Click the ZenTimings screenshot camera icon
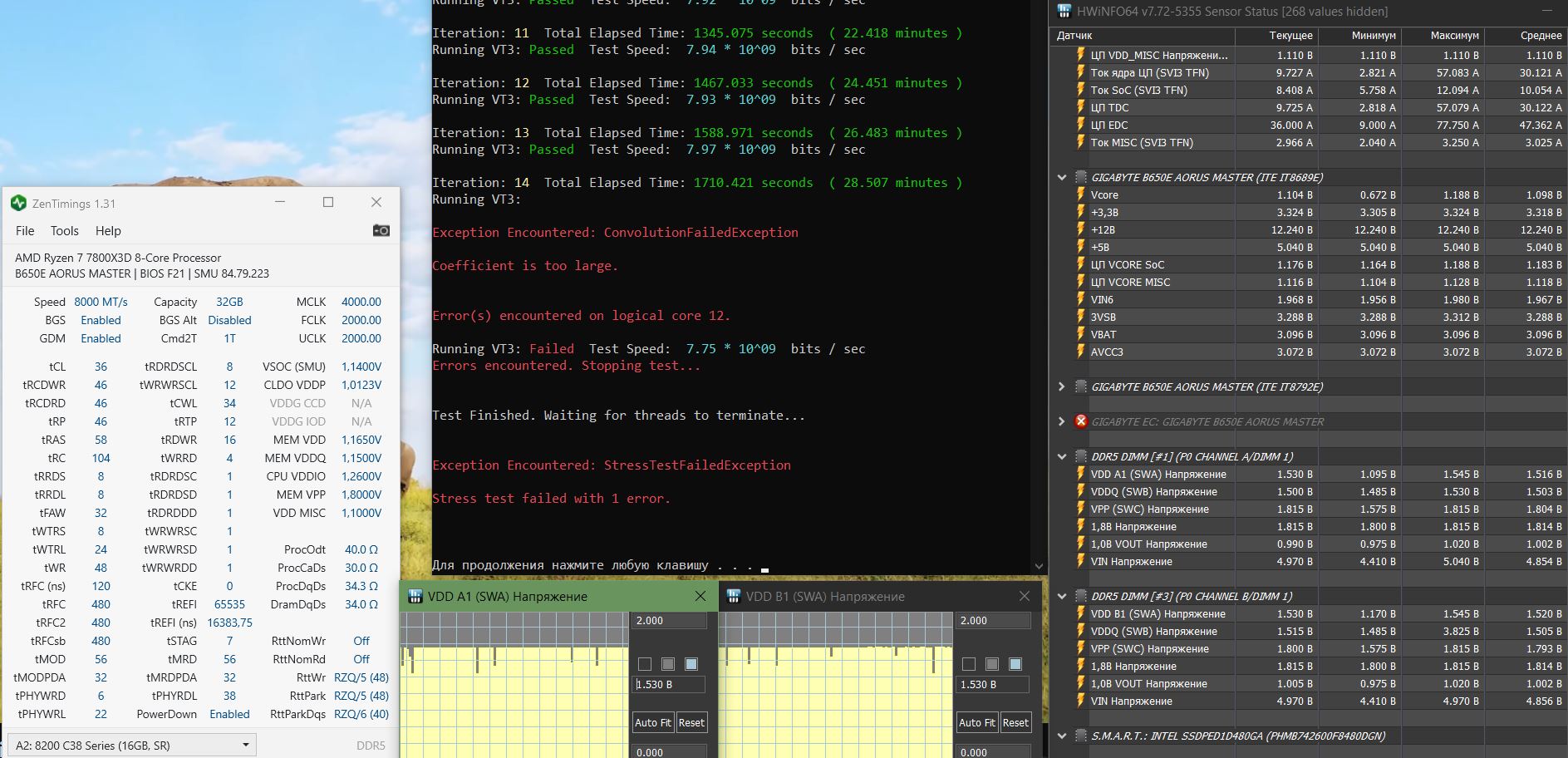The height and width of the screenshot is (758, 1568). (381, 230)
